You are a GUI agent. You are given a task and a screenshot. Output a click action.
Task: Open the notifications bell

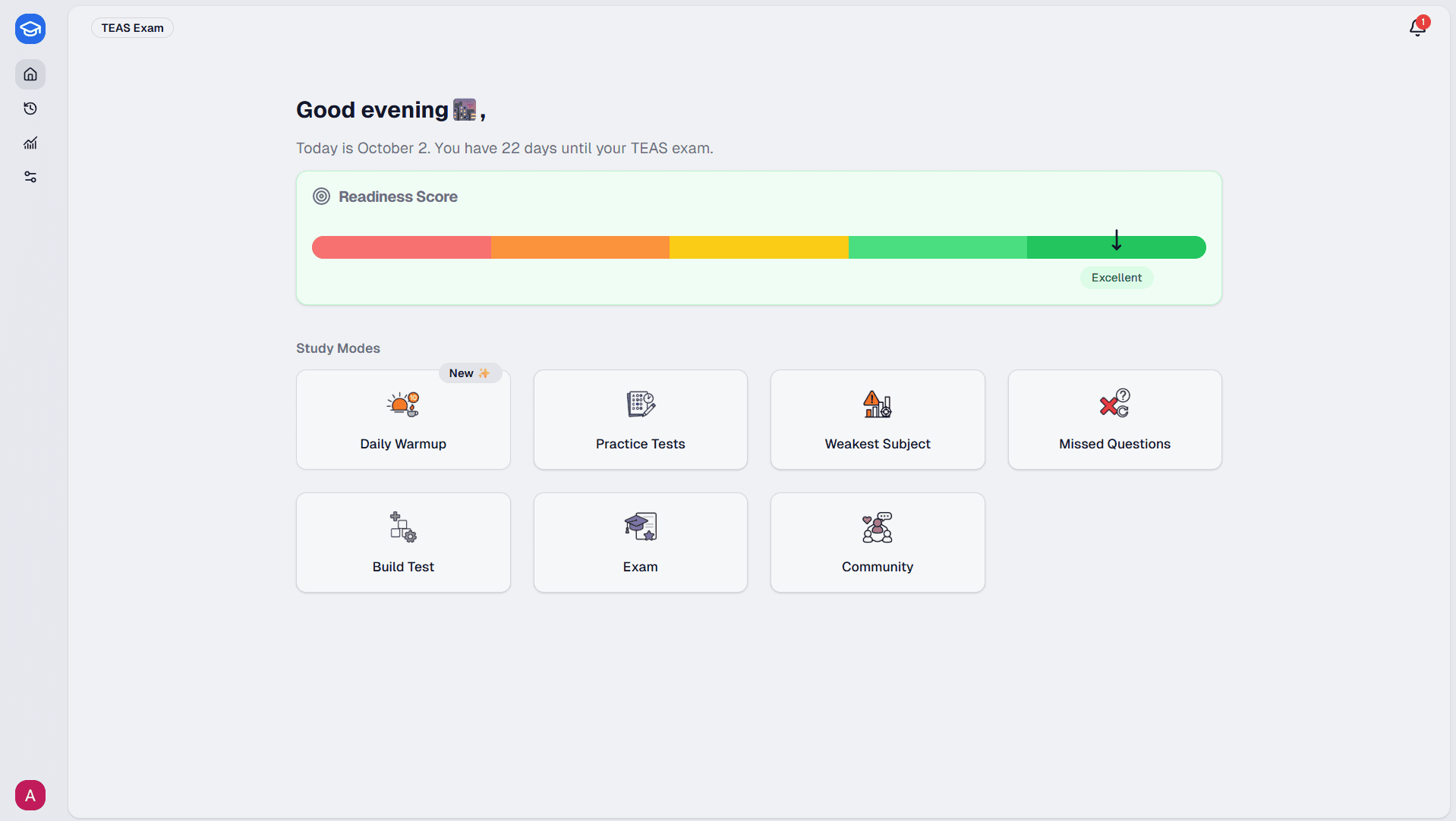click(x=1417, y=27)
